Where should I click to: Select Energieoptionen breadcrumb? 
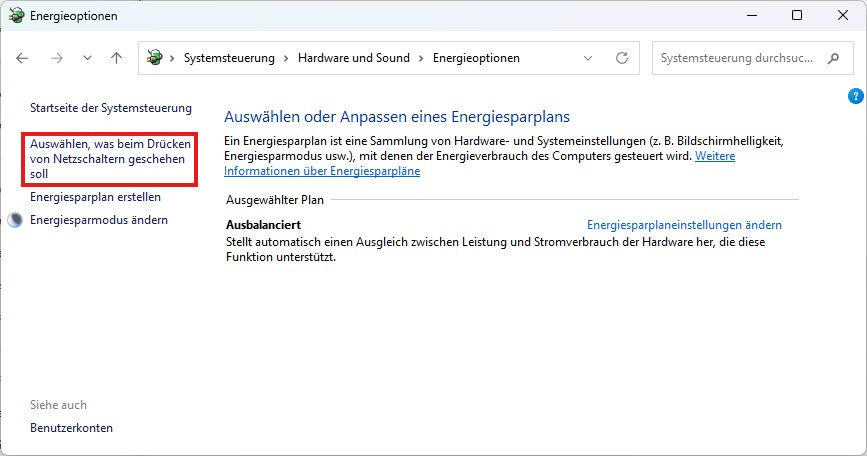coord(476,58)
